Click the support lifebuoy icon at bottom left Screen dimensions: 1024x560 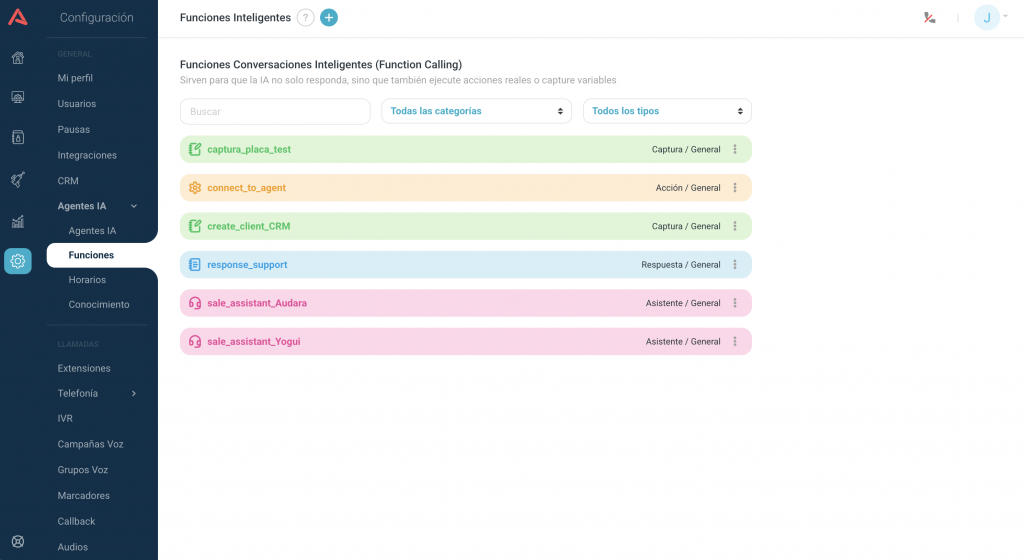17,541
